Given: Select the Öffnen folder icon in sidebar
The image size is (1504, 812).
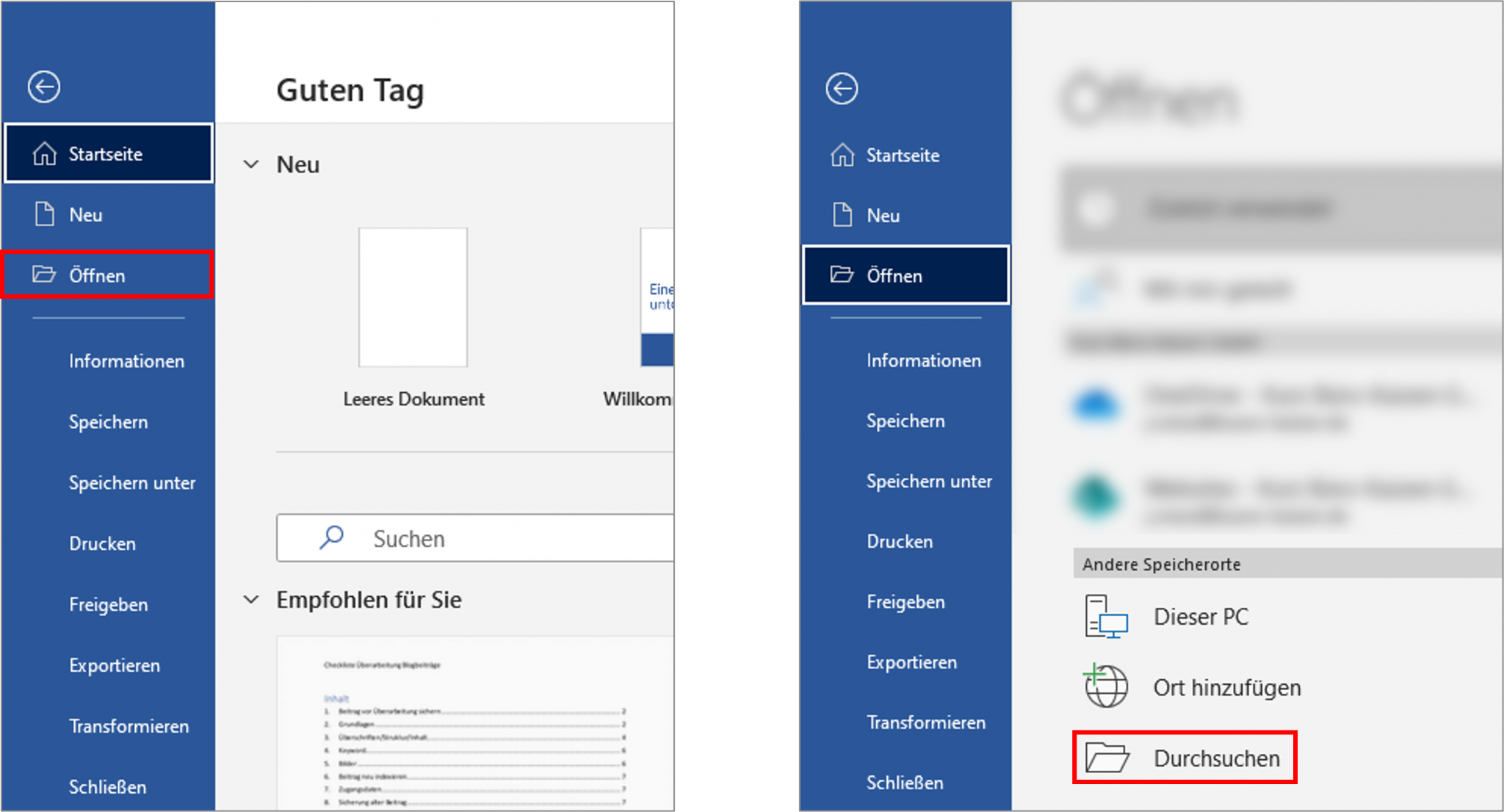Looking at the screenshot, I should (x=46, y=275).
